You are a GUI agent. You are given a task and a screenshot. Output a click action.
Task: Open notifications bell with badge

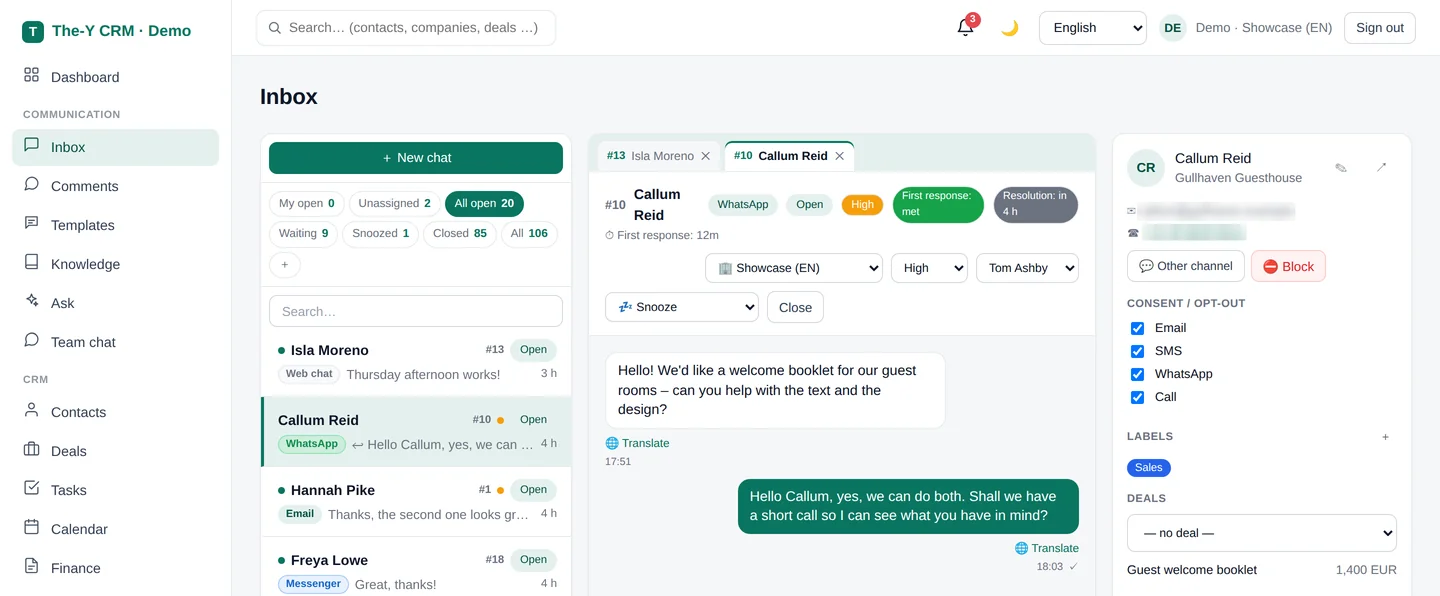click(x=966, y=27)
